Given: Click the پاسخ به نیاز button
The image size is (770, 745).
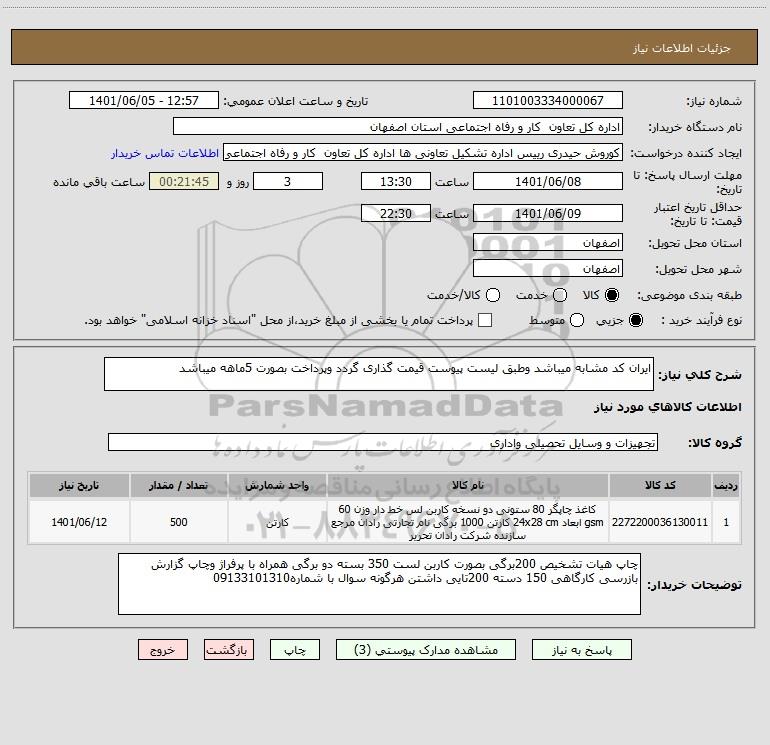Looking at the screenshot, I should (x=581, y=650).
